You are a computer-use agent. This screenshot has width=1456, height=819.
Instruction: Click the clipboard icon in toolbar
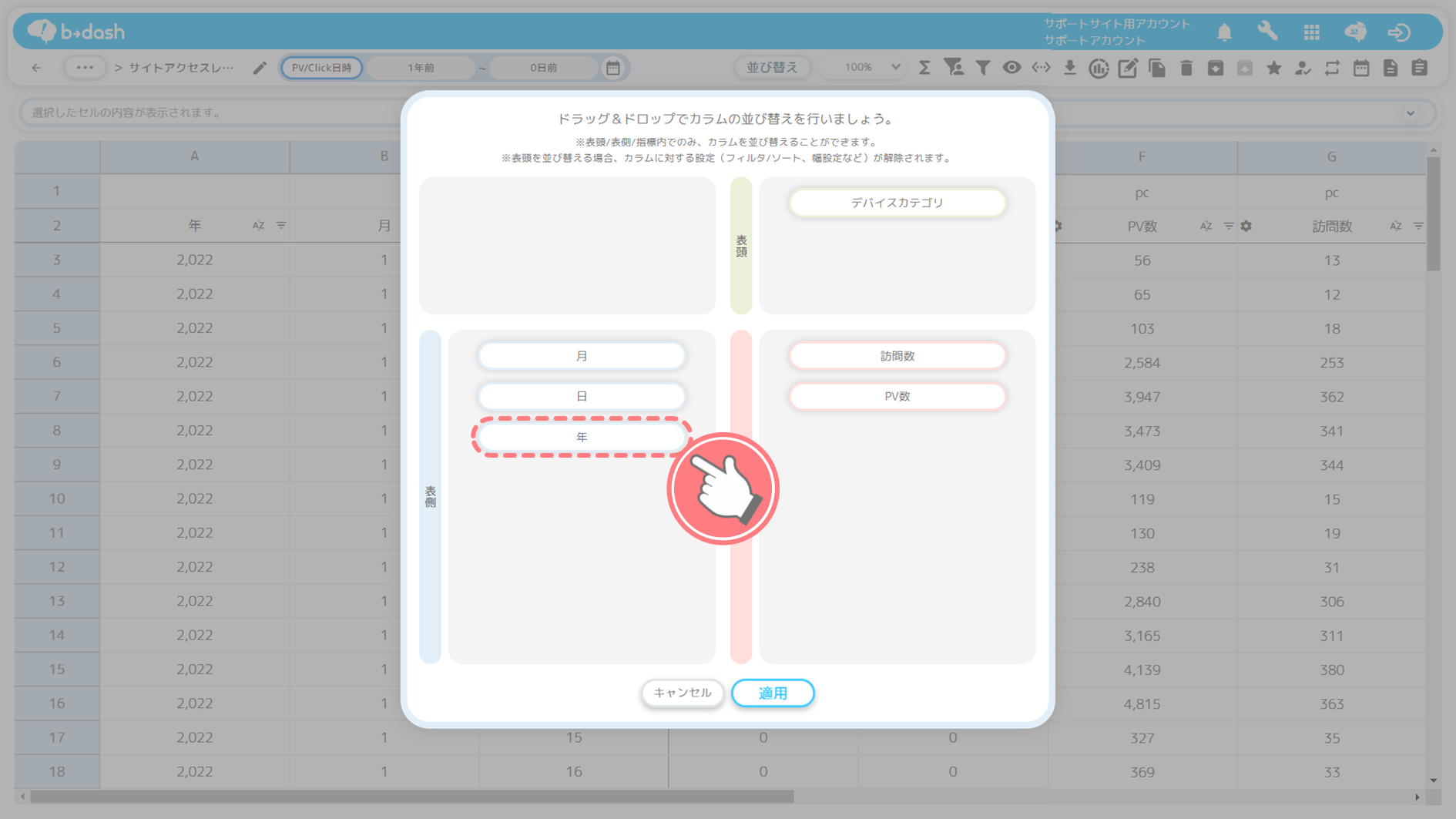pos(1420,68)
